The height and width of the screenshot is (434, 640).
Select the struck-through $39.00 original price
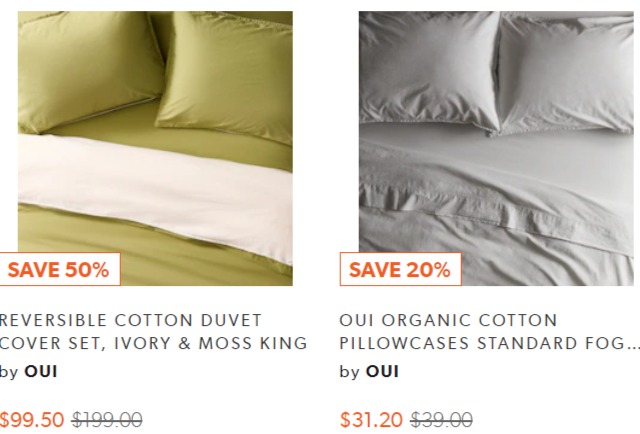pos(442,420)
